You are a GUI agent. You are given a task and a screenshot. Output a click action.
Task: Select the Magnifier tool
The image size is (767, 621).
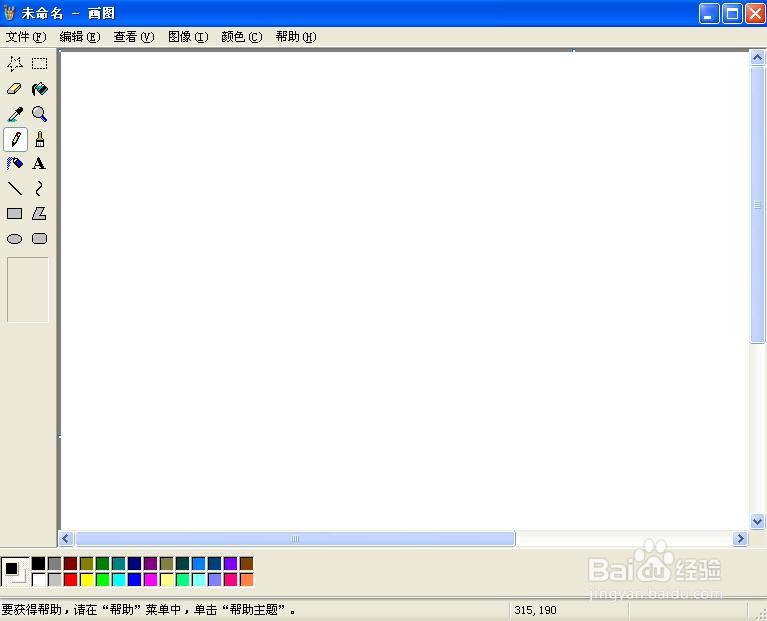coord(40,114)
